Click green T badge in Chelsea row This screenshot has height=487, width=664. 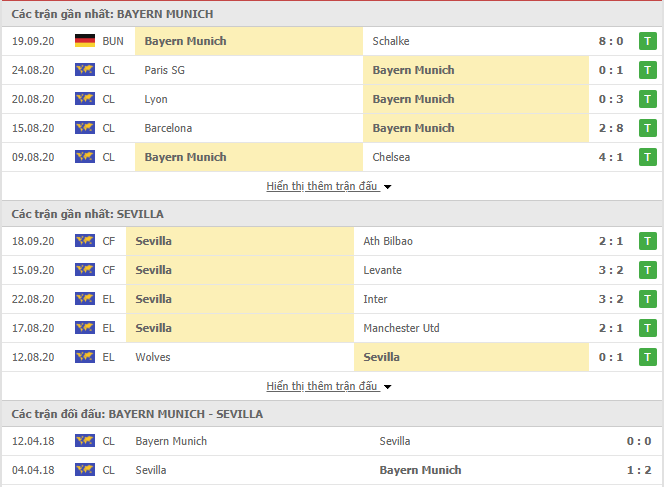click(x=647, y=157)
